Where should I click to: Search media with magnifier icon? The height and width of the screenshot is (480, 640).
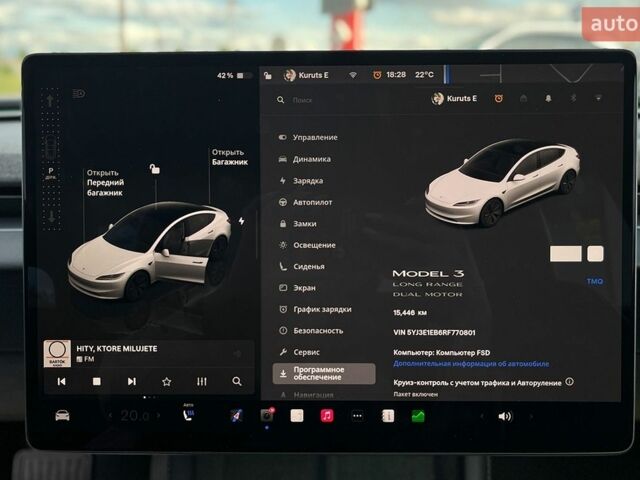[x=237, y=381]
